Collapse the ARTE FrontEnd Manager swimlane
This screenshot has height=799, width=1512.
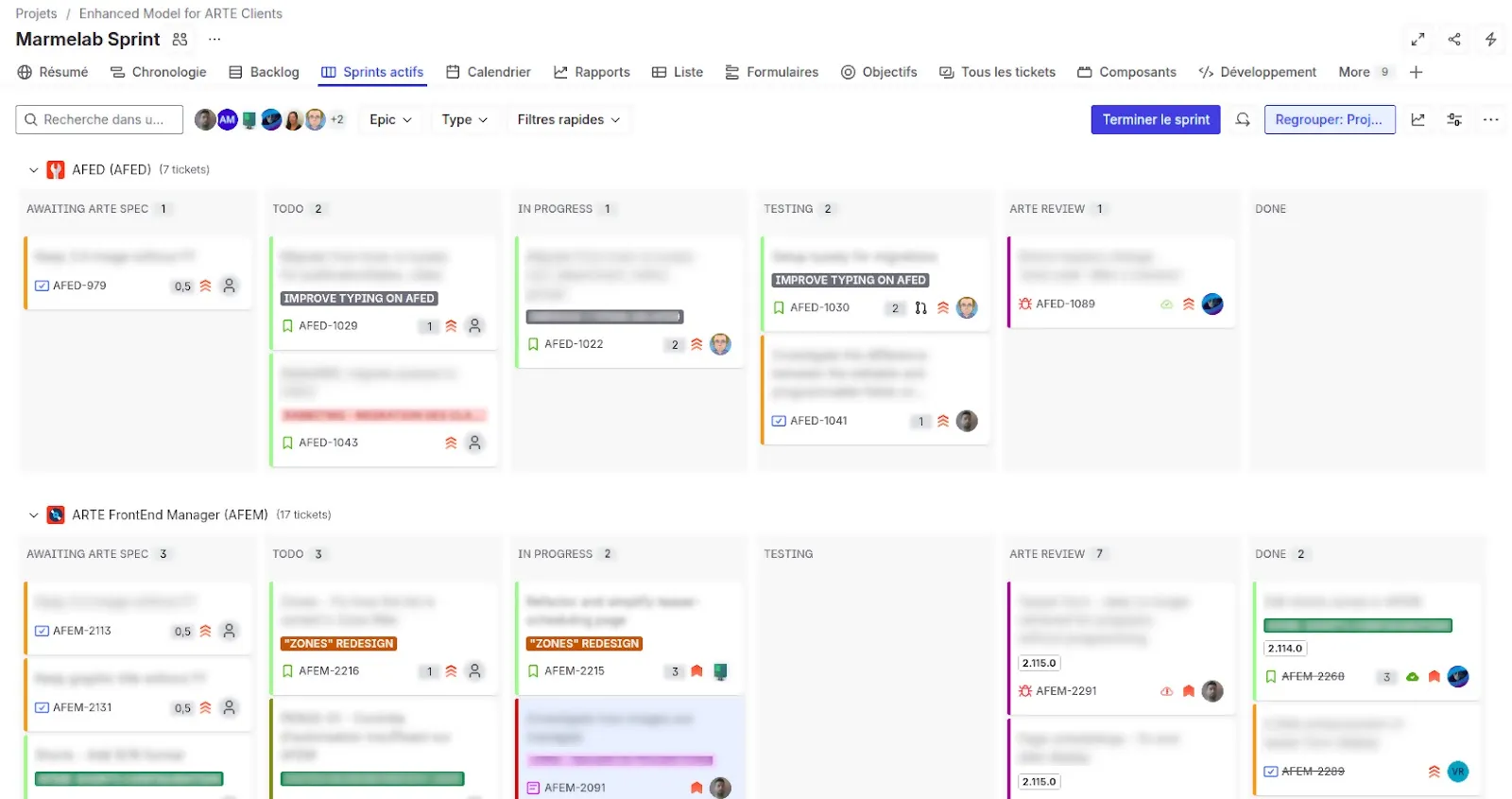click(33, 515)
